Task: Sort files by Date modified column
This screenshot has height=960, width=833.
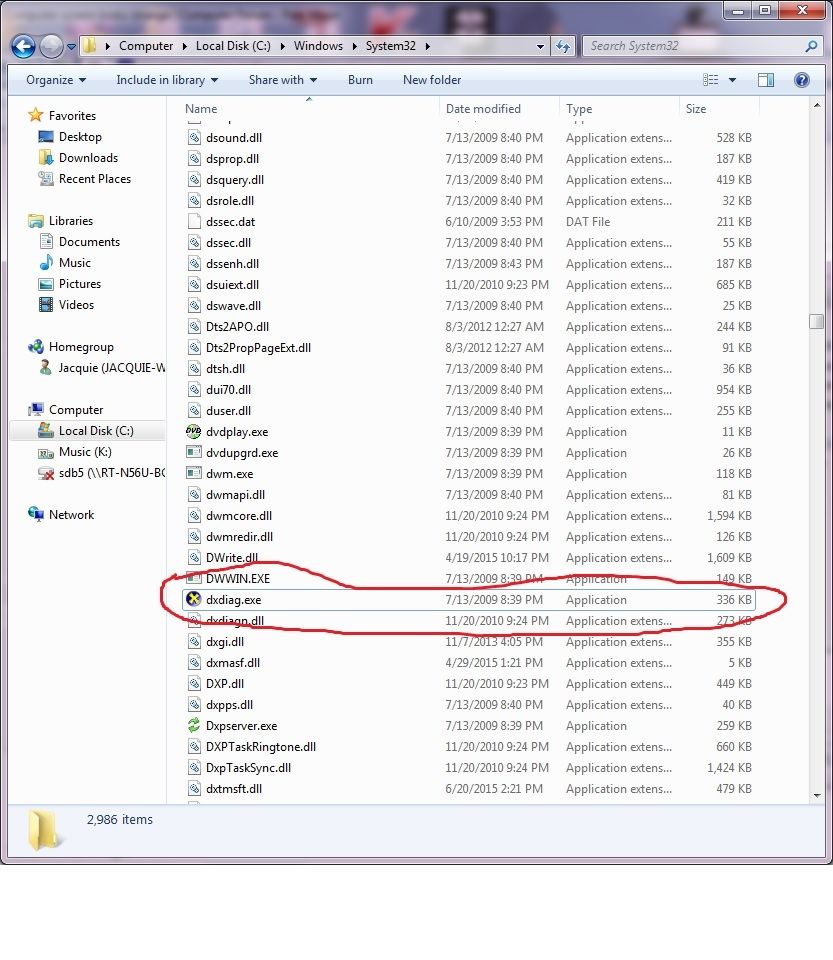Action: pyautogui.click(x=483, y=109)
